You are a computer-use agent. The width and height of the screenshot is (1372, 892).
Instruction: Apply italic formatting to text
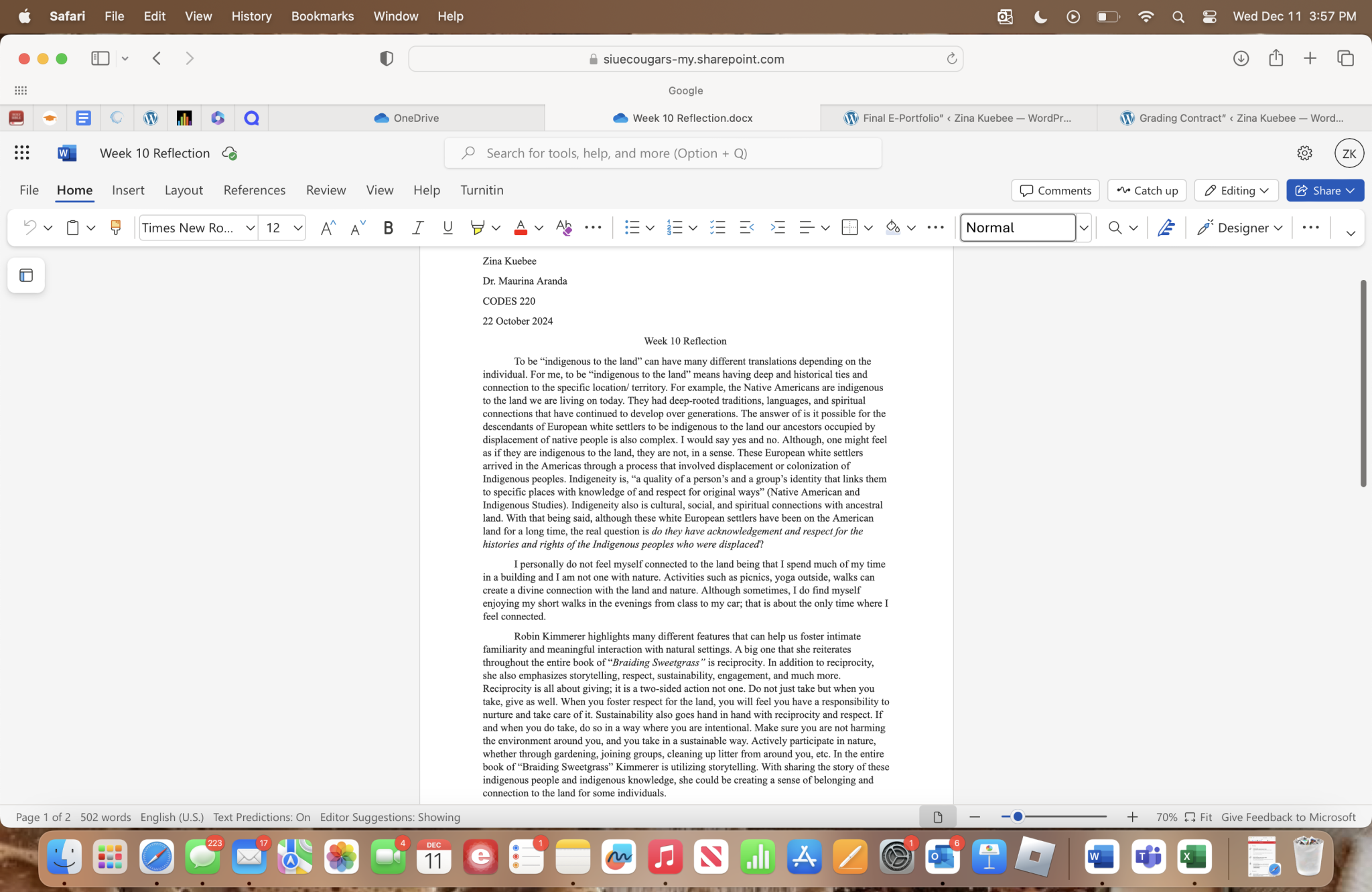tap(417, 228)
